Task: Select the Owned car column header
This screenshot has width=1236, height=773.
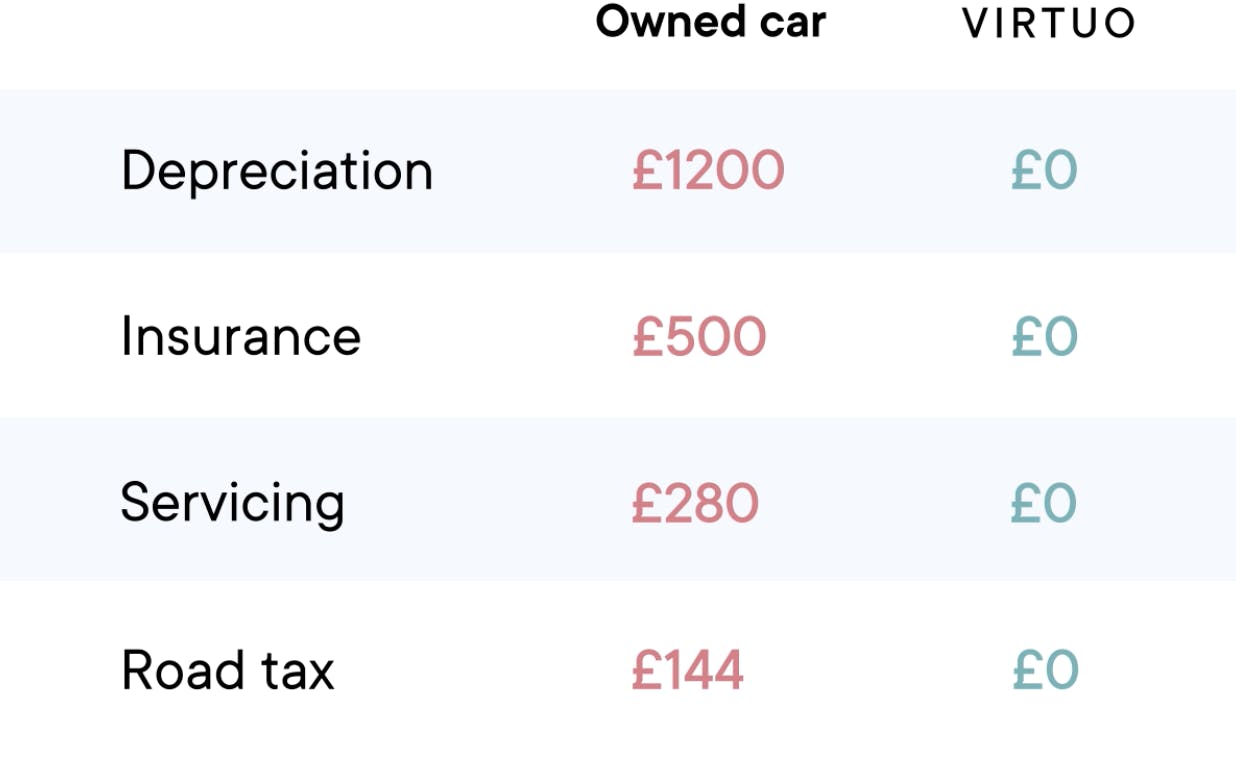Action: coord(710,22)
